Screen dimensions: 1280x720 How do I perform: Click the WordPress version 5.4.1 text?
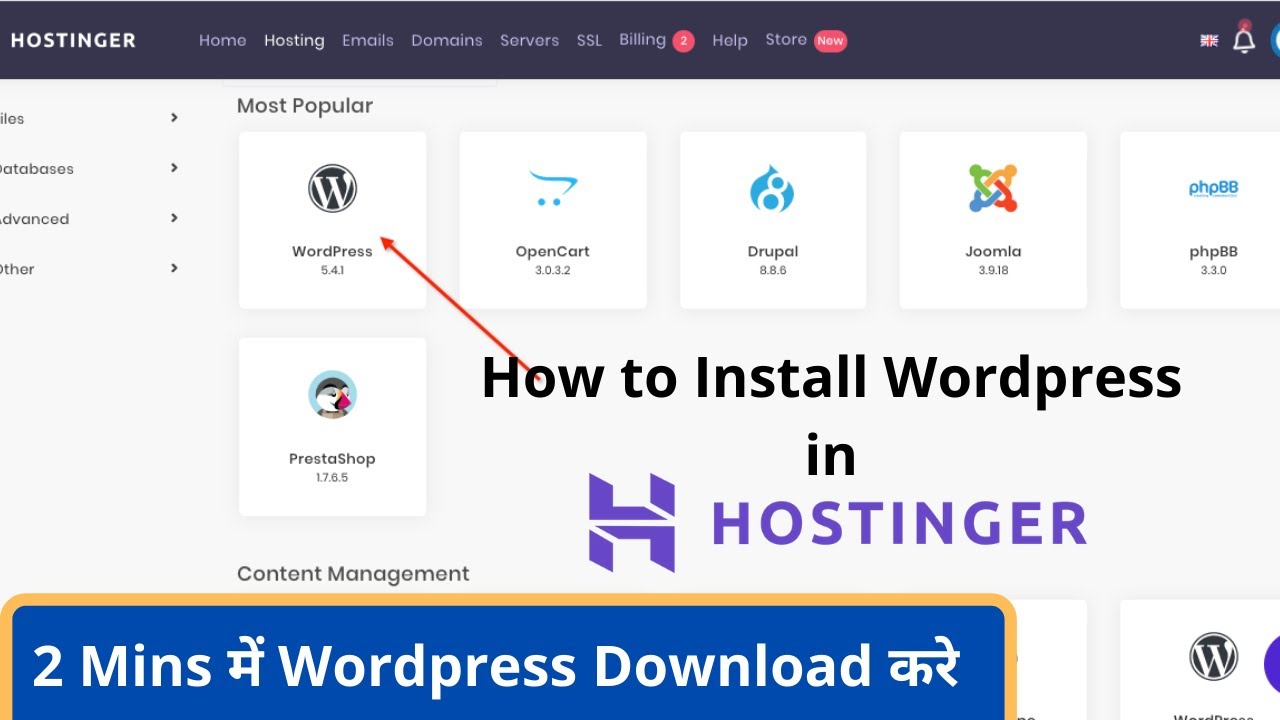[x=332, y=271]
